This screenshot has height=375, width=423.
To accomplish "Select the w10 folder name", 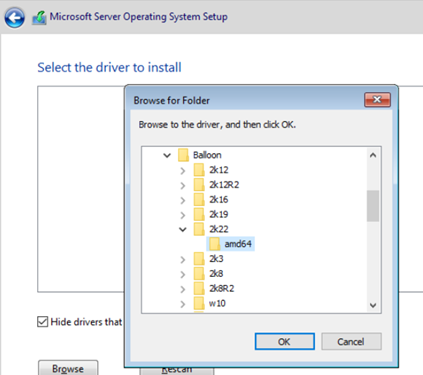I will (217, 303).
